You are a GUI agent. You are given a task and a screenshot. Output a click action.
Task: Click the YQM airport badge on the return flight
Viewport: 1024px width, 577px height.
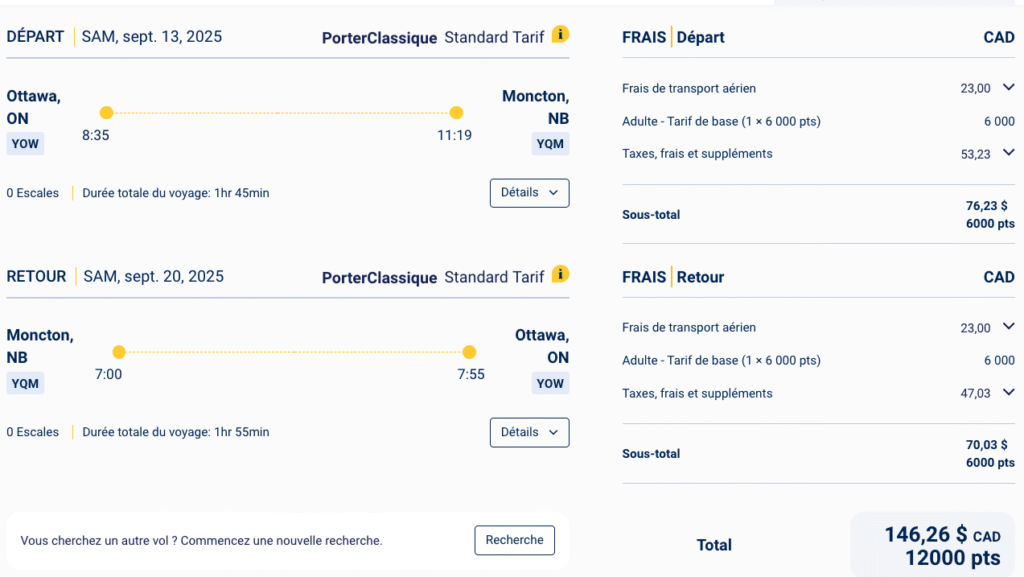25,383
